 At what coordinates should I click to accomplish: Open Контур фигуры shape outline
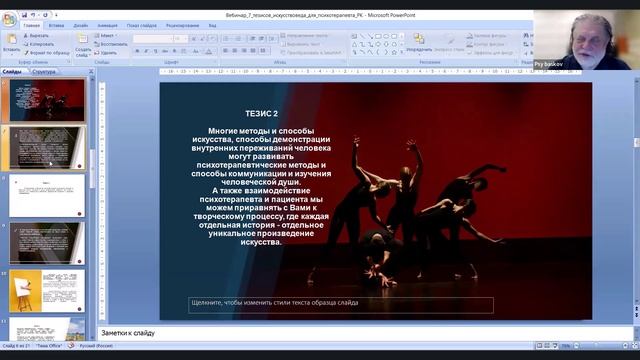click(x=486, y=44)
